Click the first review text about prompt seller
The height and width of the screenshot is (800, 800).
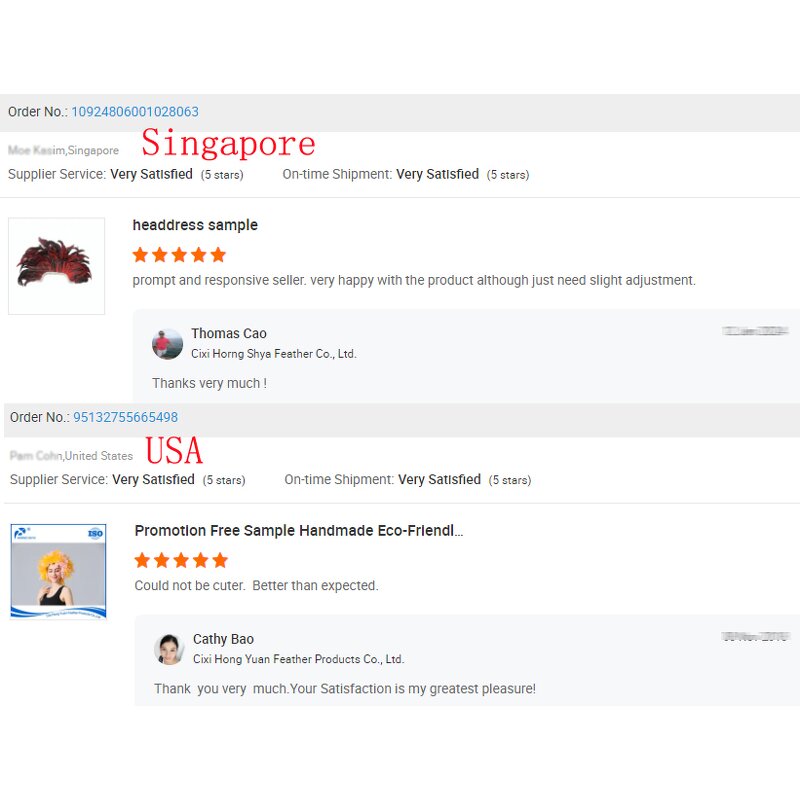tap(414, 280)
